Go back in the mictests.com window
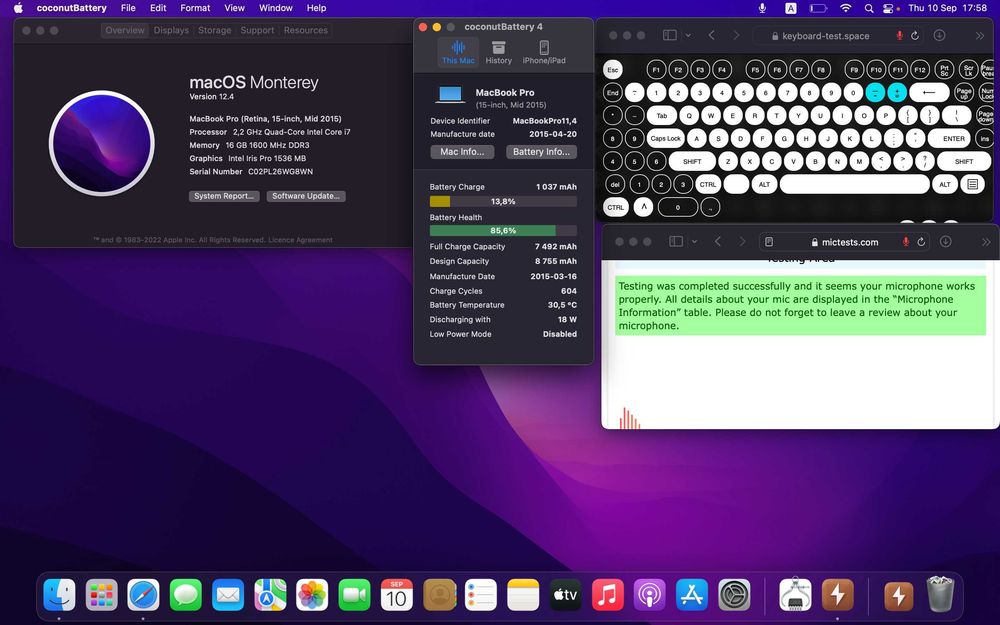The image size is (1000, 625). (718, 242)
